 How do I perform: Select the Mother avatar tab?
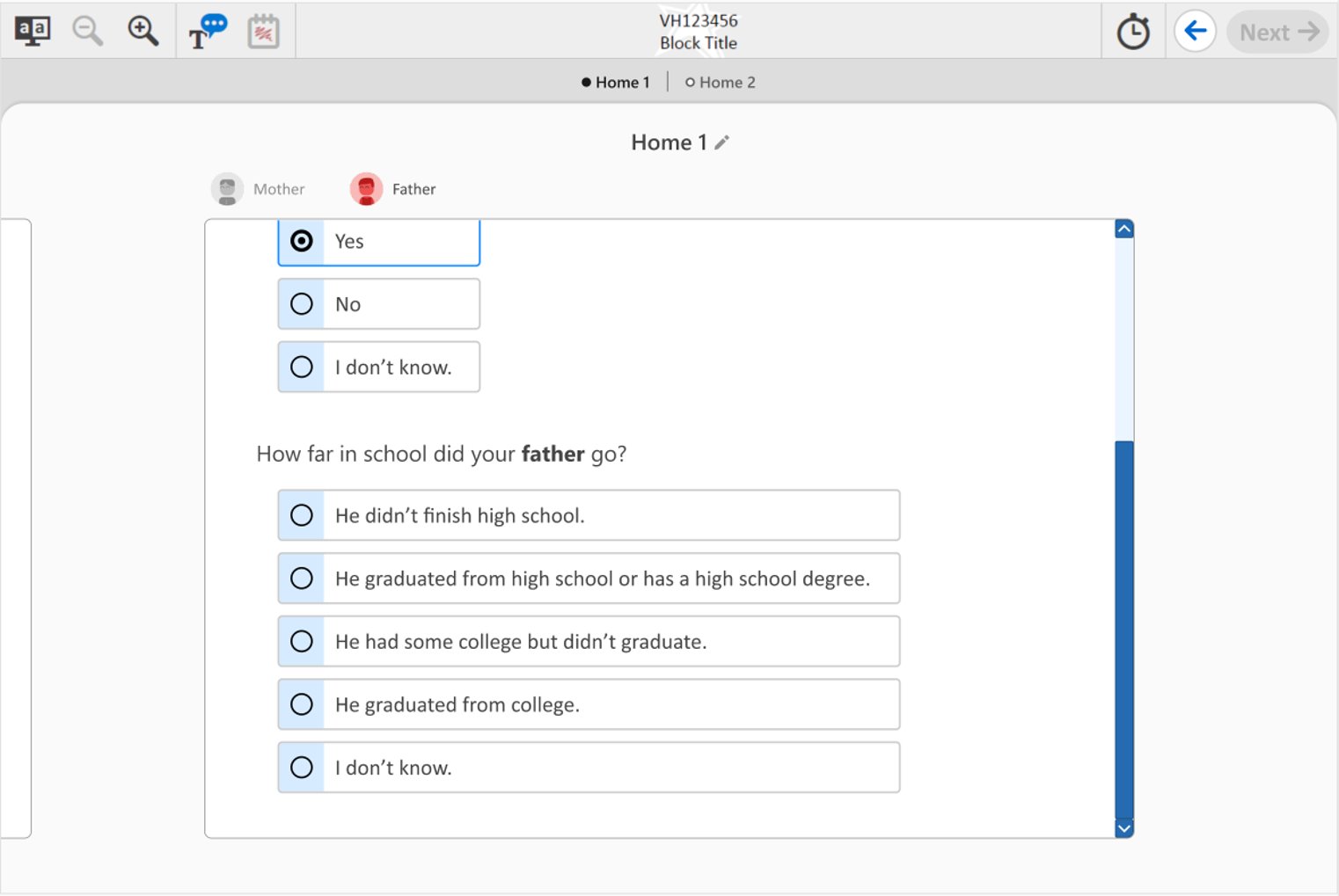click(258, 189)
